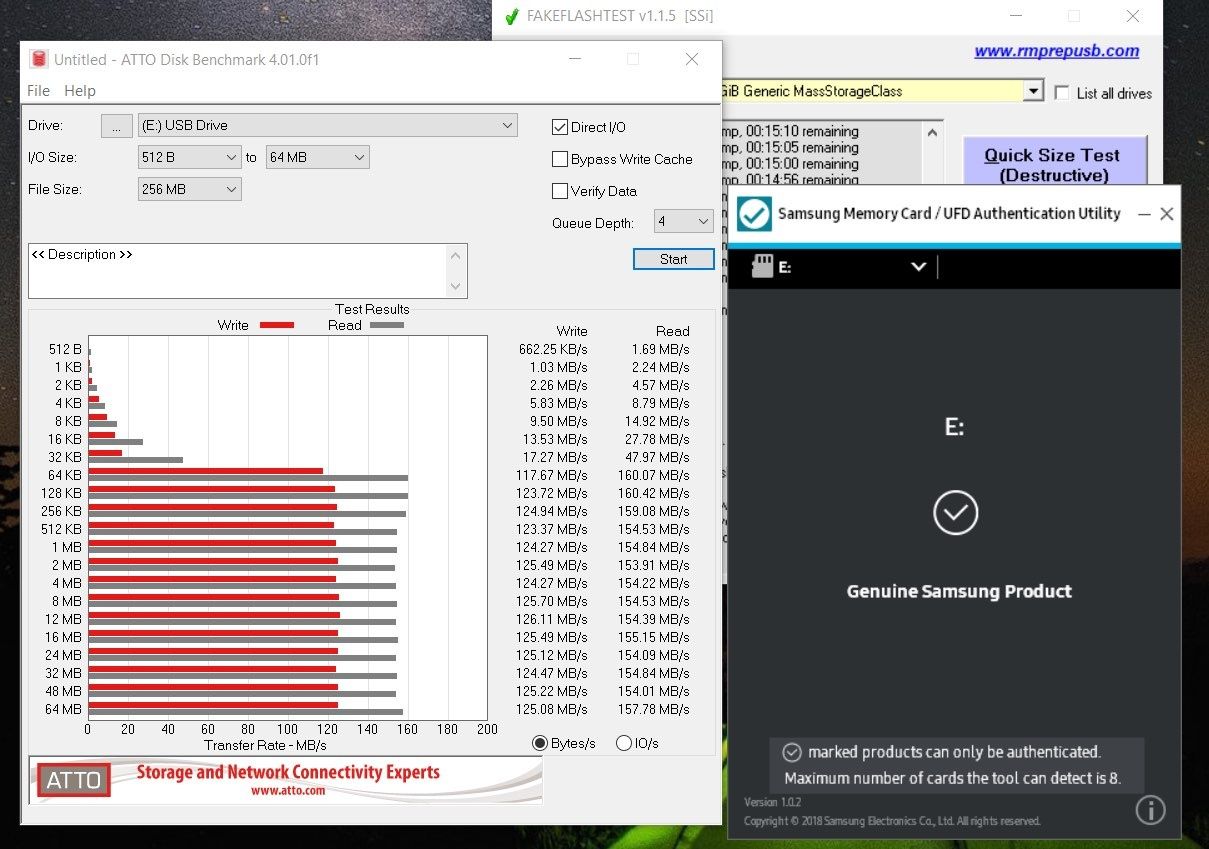The image size is (1209, 849).
Task: Click the 64 KB red write bar
Action: pyautogui.click(x=205, y=471)
